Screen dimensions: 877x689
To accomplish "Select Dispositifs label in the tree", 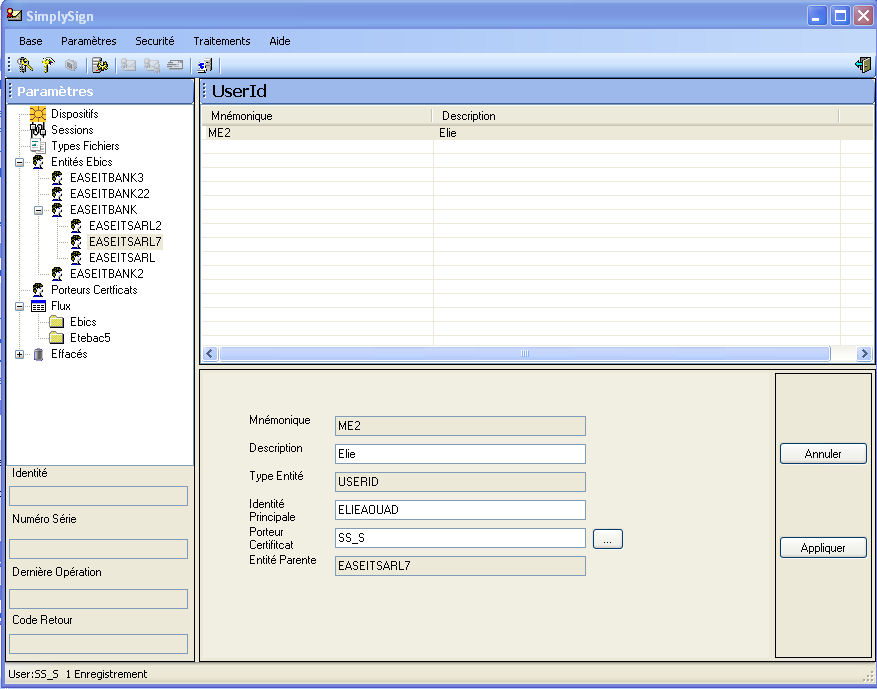I will coord(74,114).
